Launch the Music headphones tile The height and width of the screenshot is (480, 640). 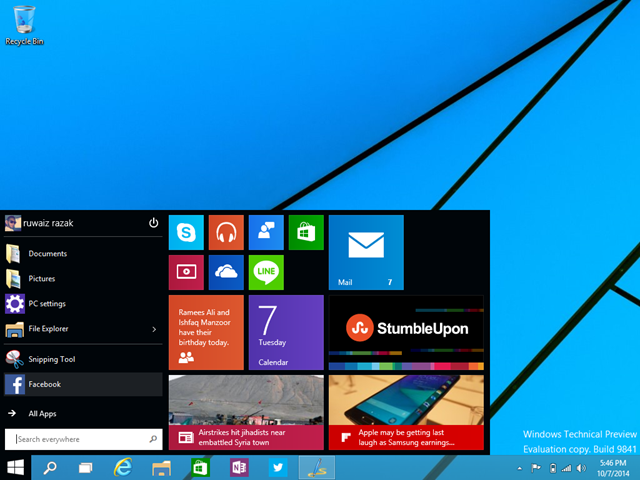tap(227, 232)
